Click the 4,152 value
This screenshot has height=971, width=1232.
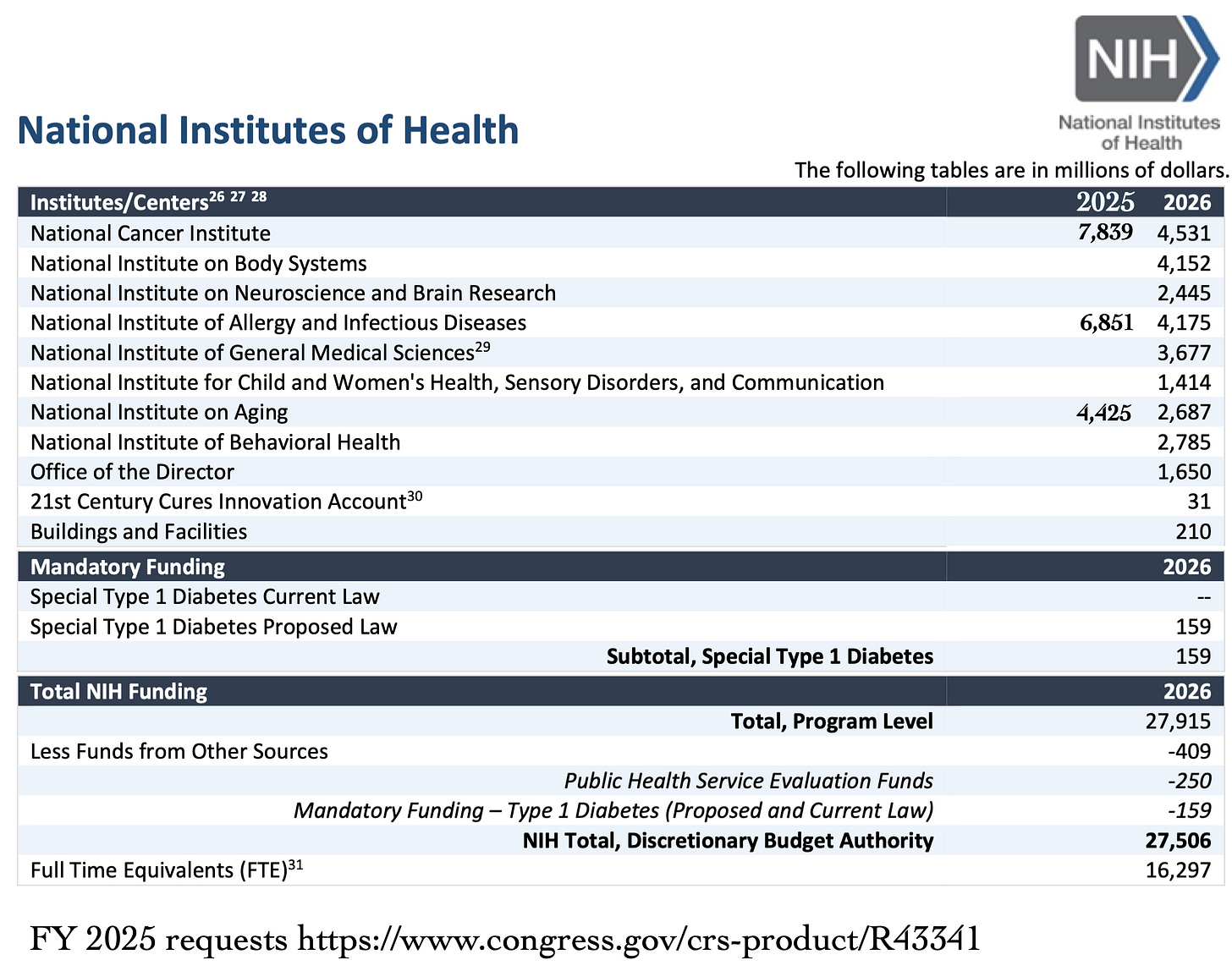[1184, 263]
